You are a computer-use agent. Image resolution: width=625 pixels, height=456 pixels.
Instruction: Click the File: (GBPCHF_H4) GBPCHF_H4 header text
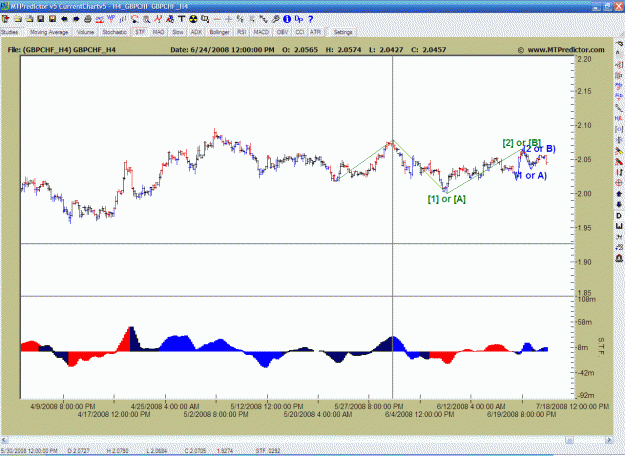(x=62, y=50)
